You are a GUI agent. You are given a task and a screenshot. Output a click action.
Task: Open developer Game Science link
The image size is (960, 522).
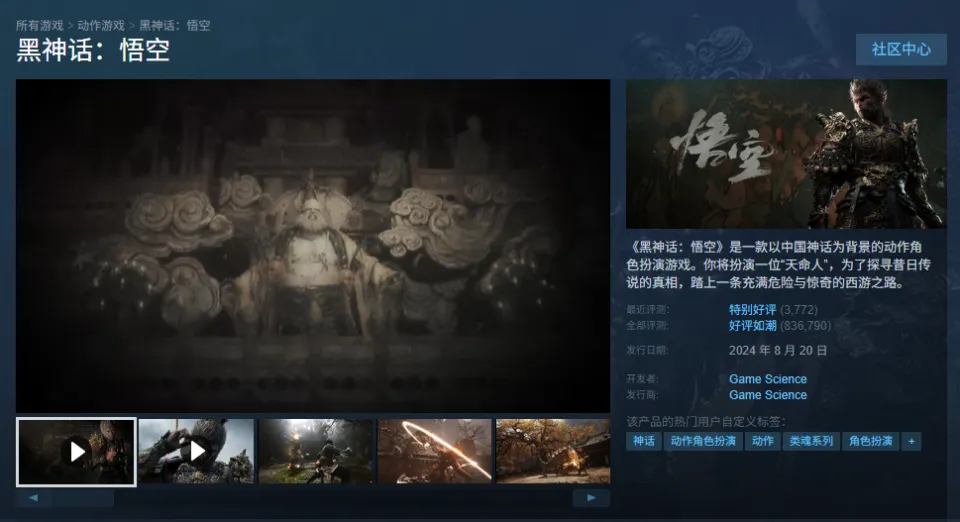[768, 379]
